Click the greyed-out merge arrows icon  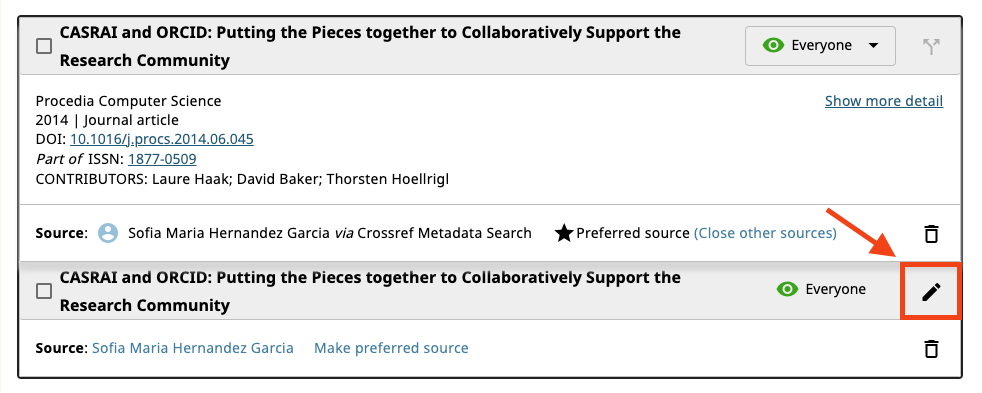[931, 46]
